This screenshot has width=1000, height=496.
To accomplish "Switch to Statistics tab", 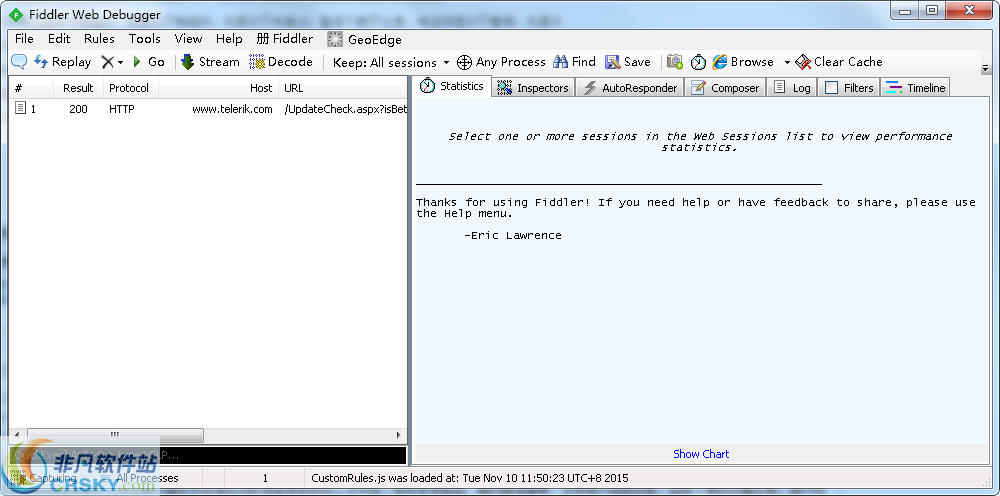I will [452, 86].
